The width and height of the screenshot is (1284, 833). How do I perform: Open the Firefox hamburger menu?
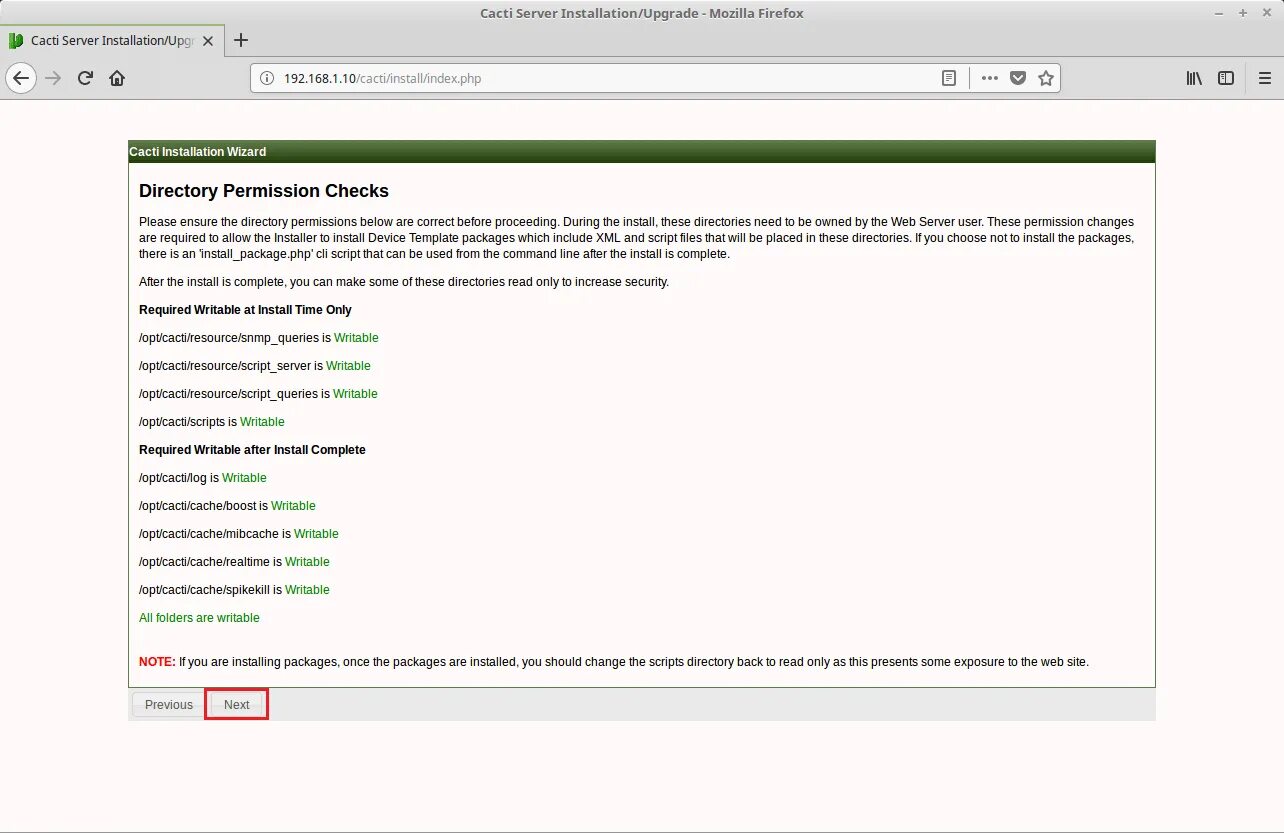pos(1265,78)
